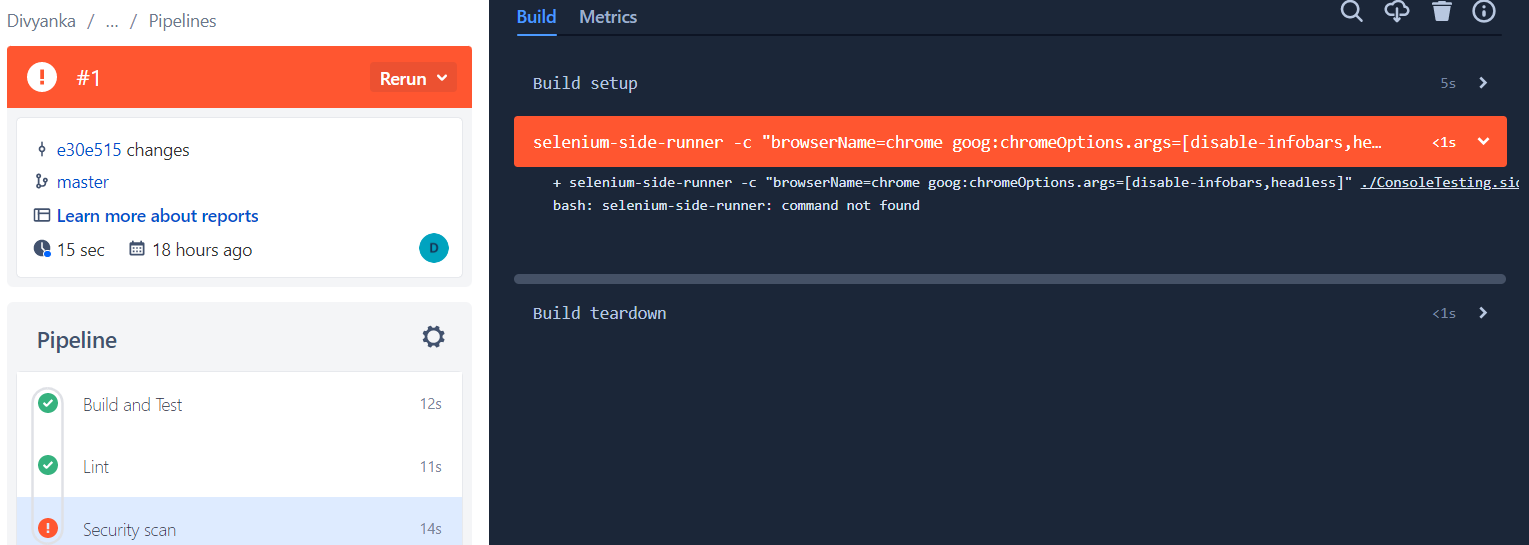Collapse the selenium-side-runner command section chevron
The width and height of the screenshot is (1529, 545).
[1483, 142]
